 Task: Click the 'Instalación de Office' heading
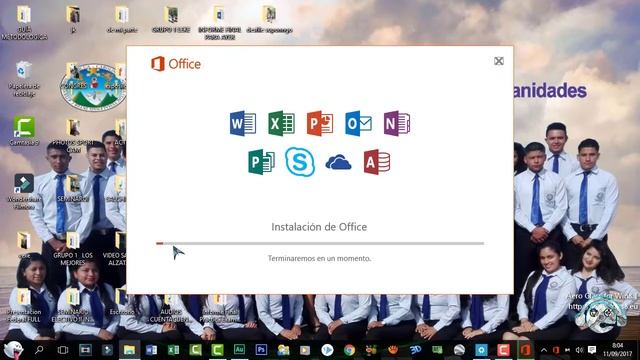tap(319, 227)
